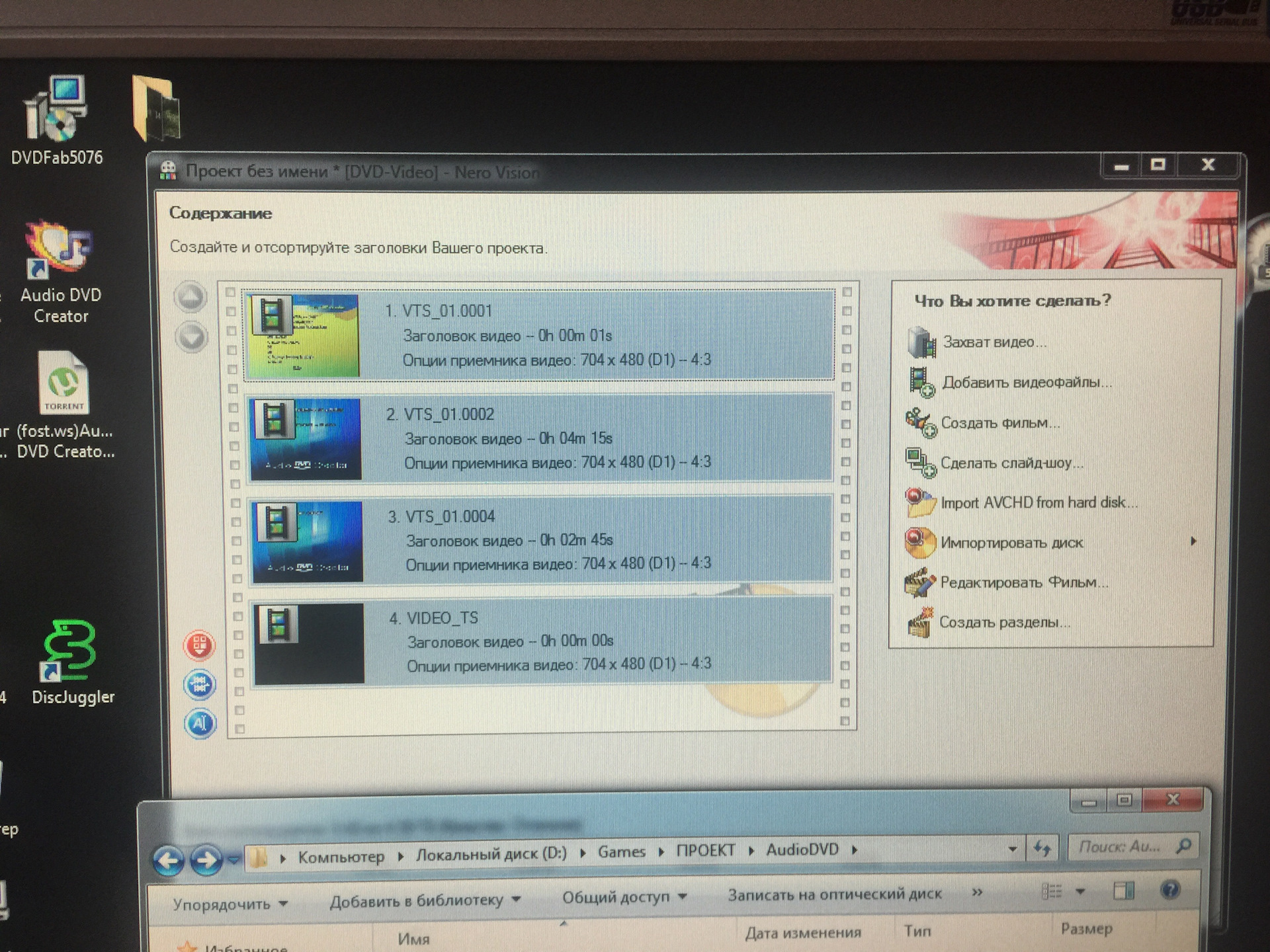Click the Import AVCHD from hard disk icon
This screenshot has height=952, width=1270.
921,502
